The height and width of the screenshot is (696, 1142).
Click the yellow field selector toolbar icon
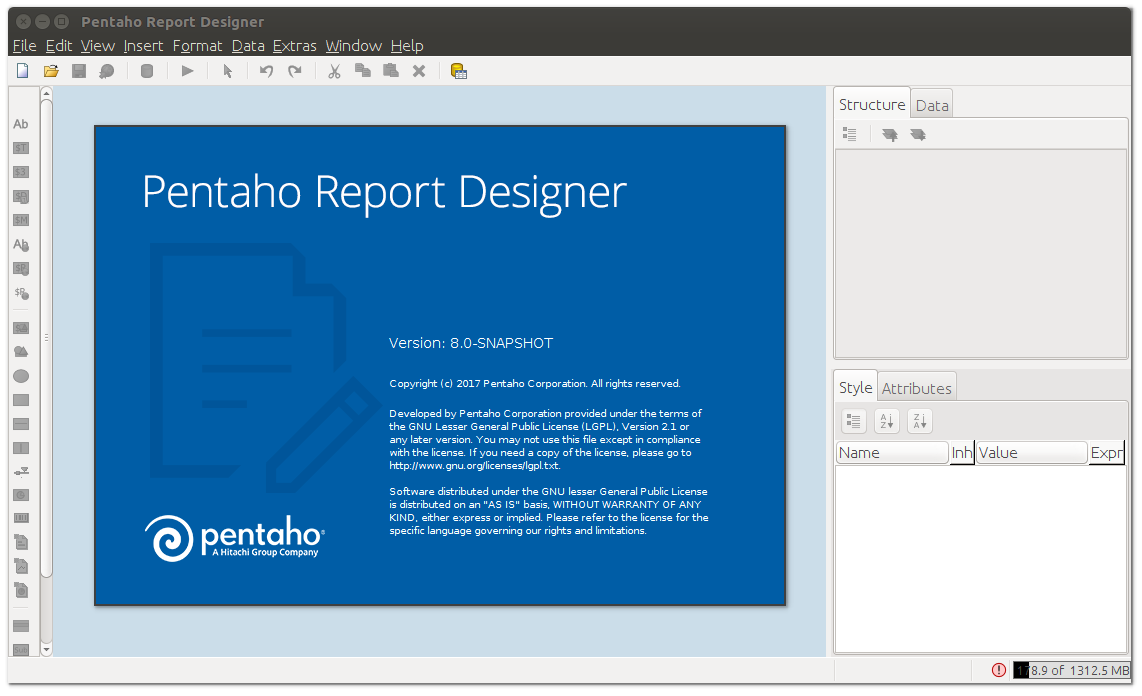[459, 71]
